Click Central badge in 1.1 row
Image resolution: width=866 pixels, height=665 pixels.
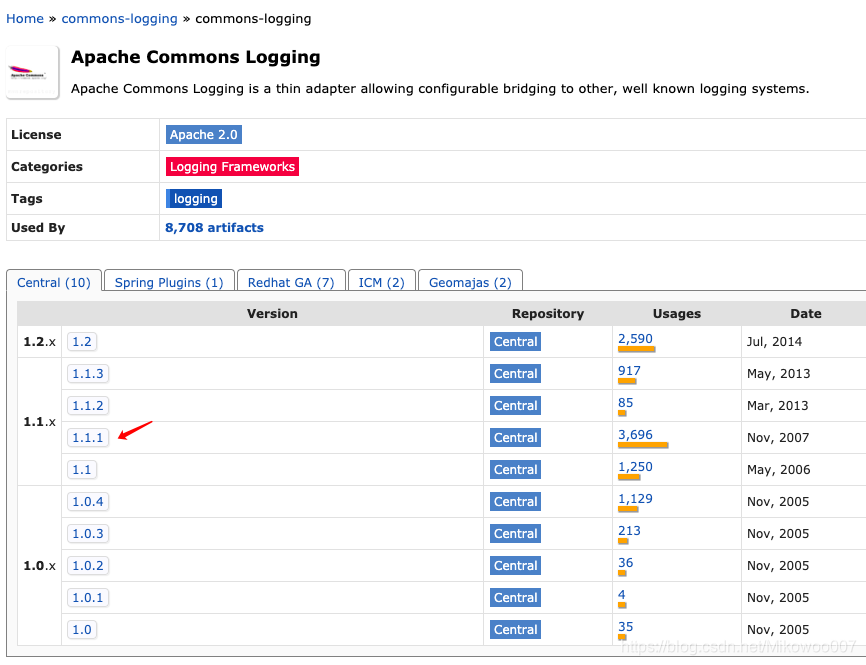[x=515, y=470]
